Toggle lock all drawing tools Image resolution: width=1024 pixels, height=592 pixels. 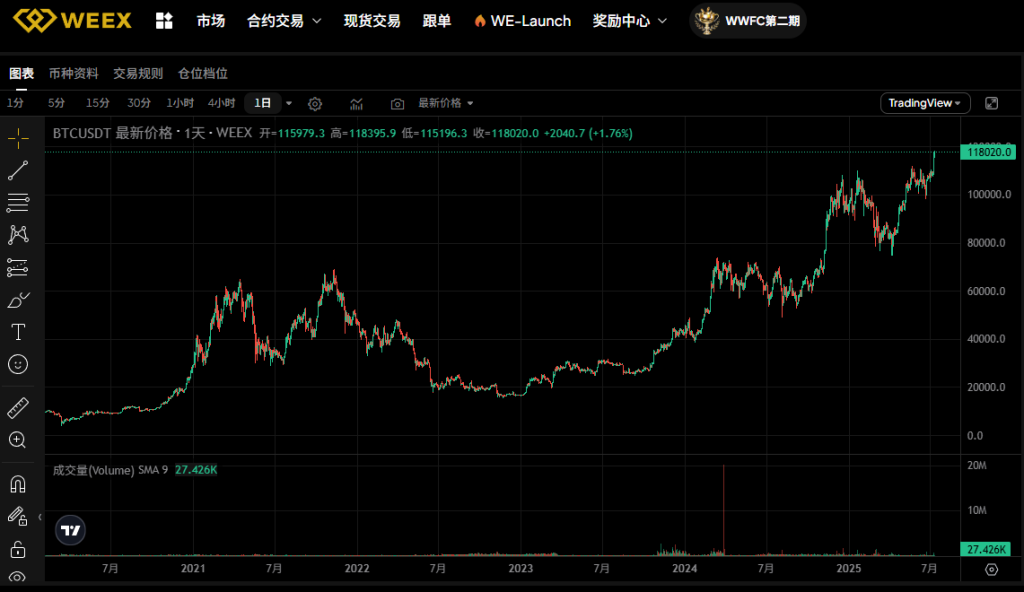point(18,548)
